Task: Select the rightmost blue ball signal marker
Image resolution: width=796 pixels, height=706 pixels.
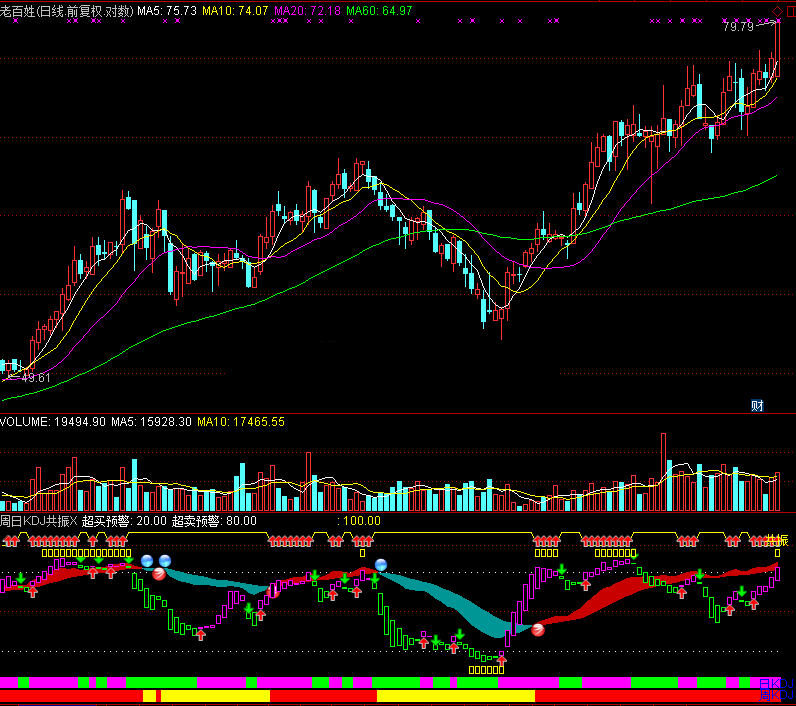Action: (381, 565)
